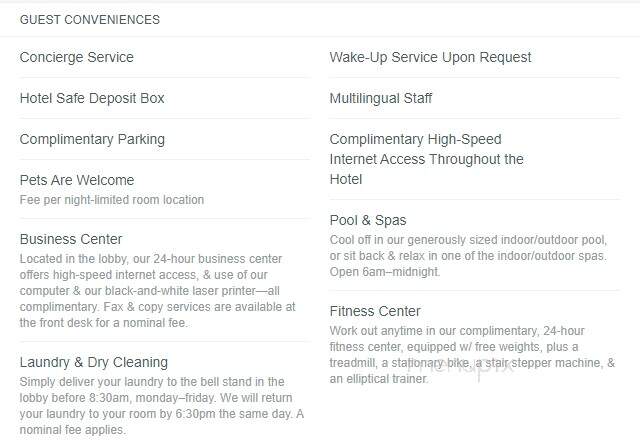Select Laundry & Dry Cleaning heading
Screen dimensions: 640x448
pos(94,362)
